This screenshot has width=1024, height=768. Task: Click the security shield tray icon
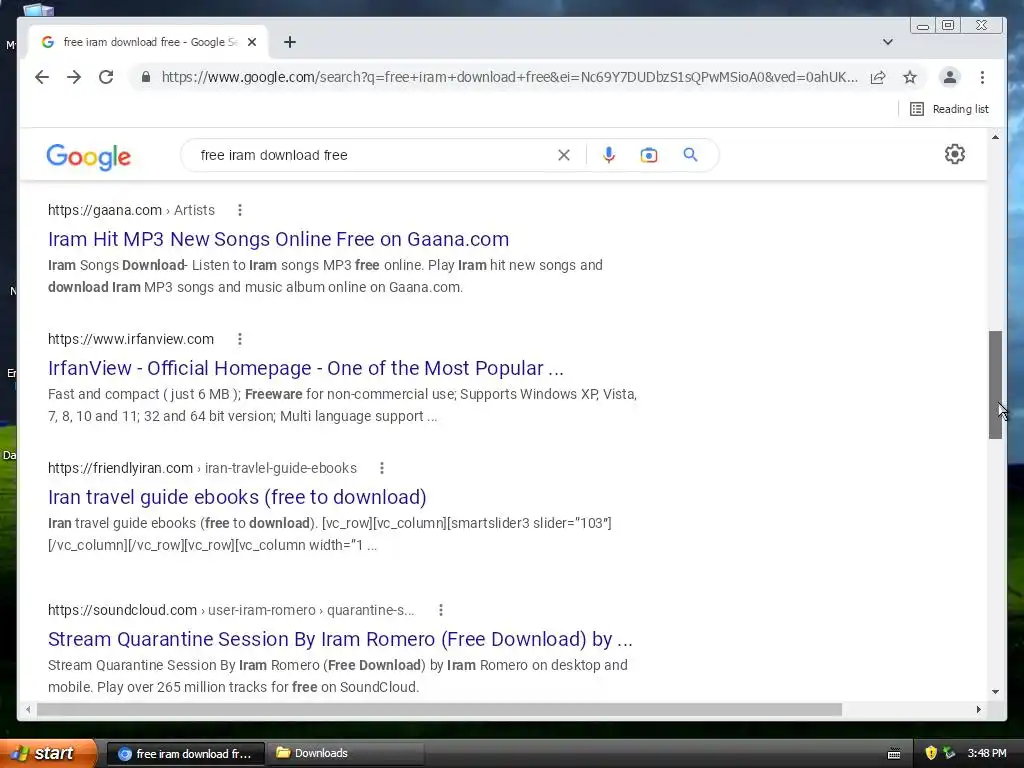931,753
